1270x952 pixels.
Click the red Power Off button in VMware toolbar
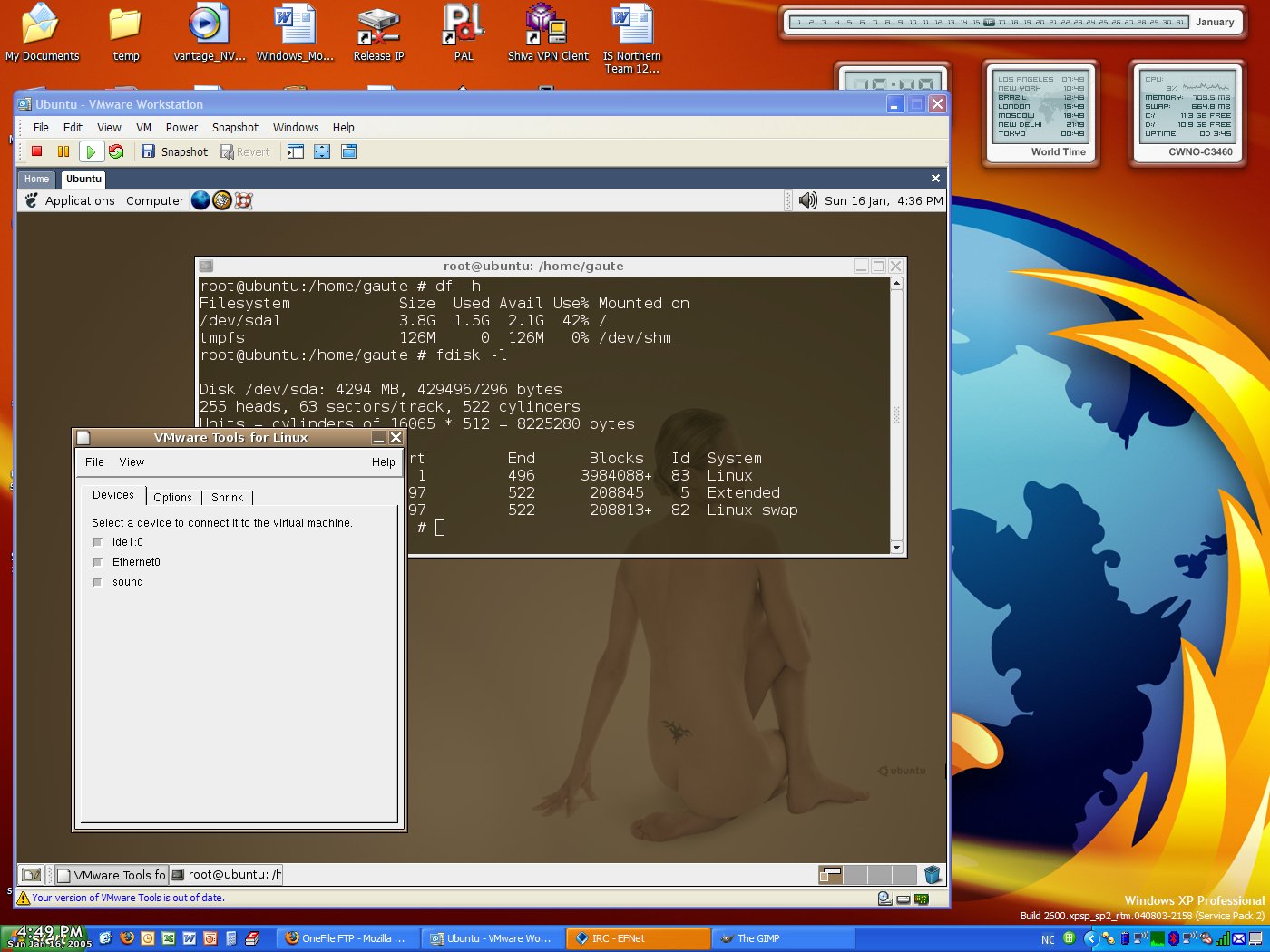pyautogui.click(x=37, y=151)
